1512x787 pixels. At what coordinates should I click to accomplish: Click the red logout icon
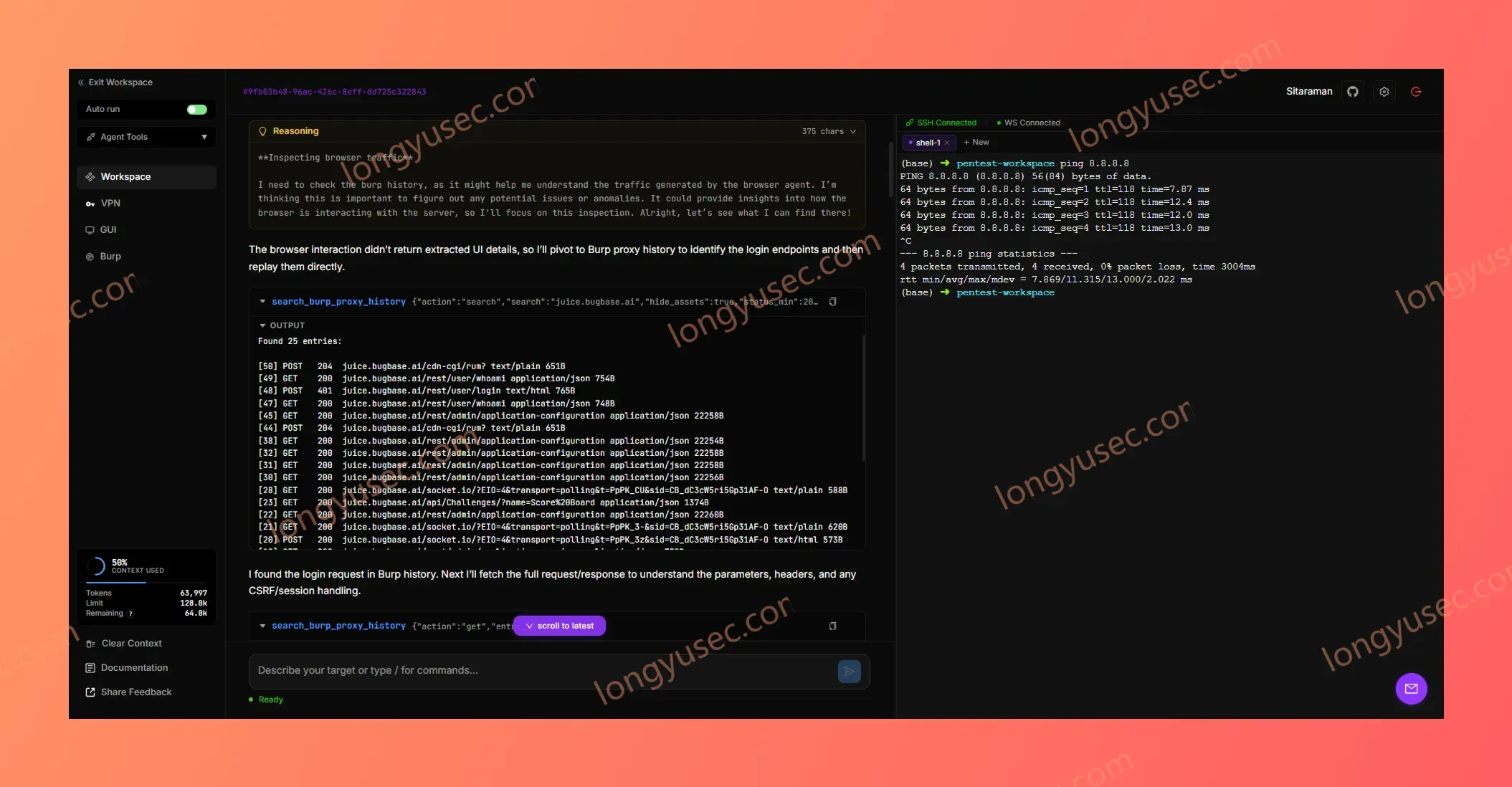pos(1416,92)
